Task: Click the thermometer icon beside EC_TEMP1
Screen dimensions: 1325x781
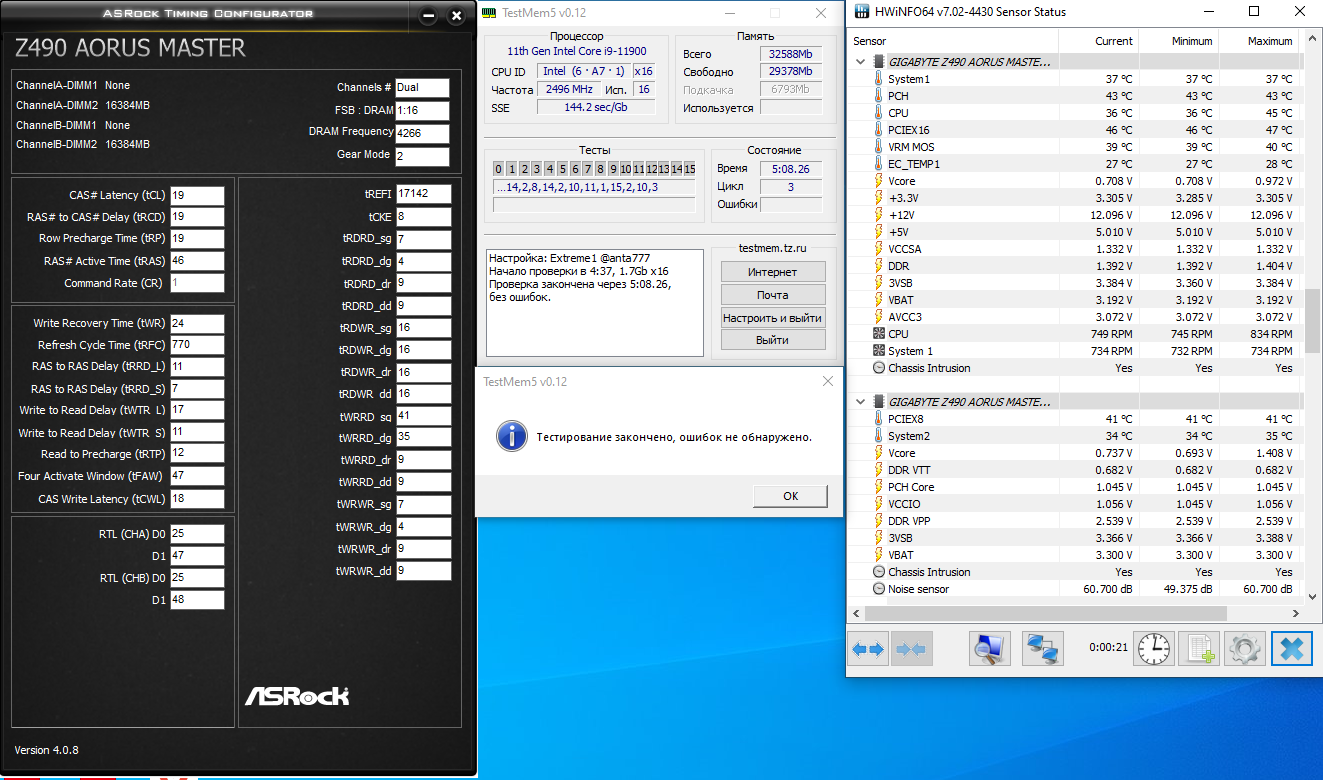Action: coord(878,164)
